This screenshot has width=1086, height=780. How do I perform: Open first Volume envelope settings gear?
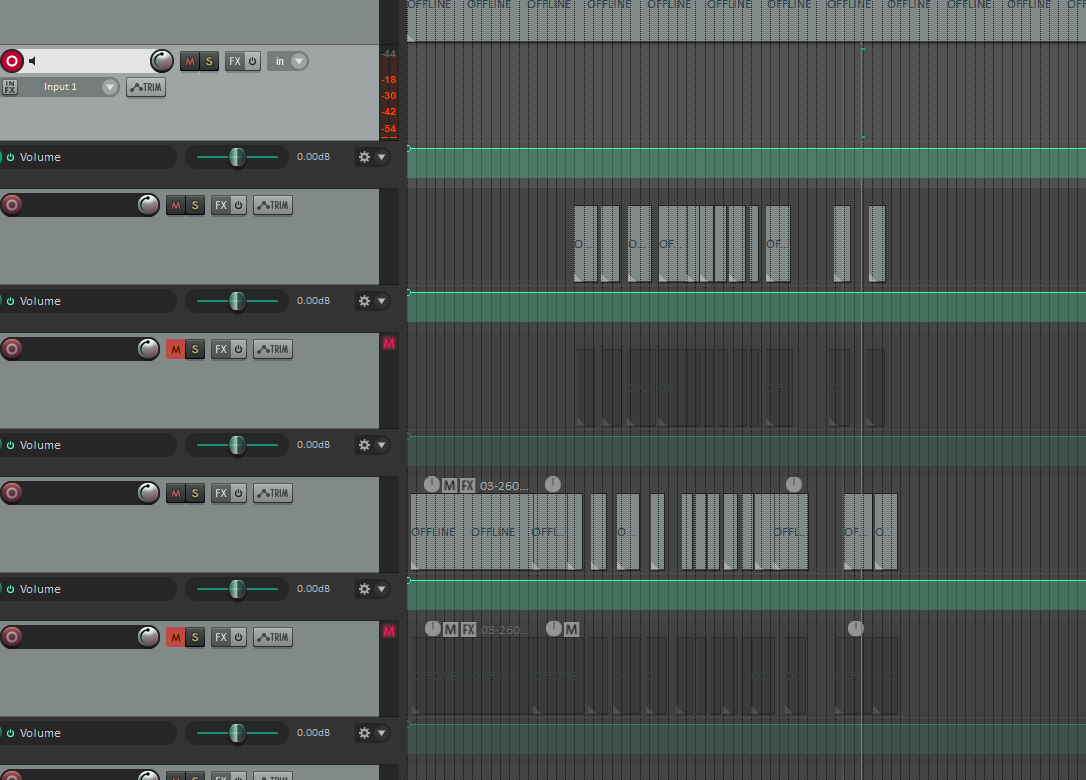point(364,157)
